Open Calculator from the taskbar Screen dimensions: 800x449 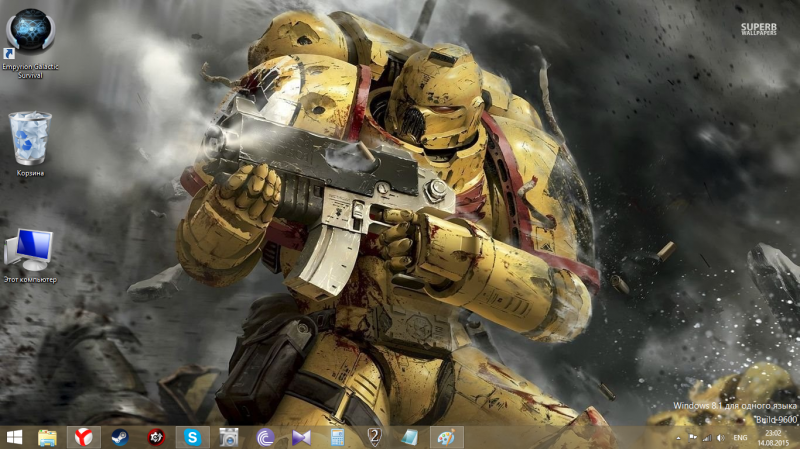[337, 437]
